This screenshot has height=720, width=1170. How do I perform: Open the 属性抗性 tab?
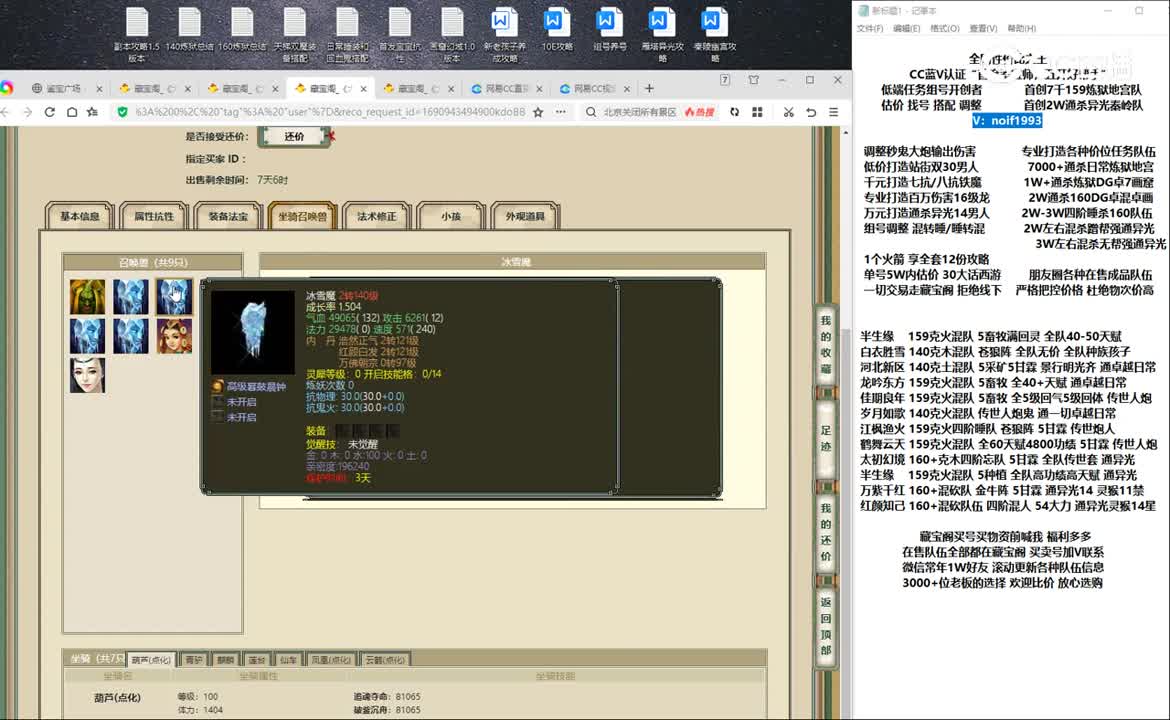(x=154, y=216)
